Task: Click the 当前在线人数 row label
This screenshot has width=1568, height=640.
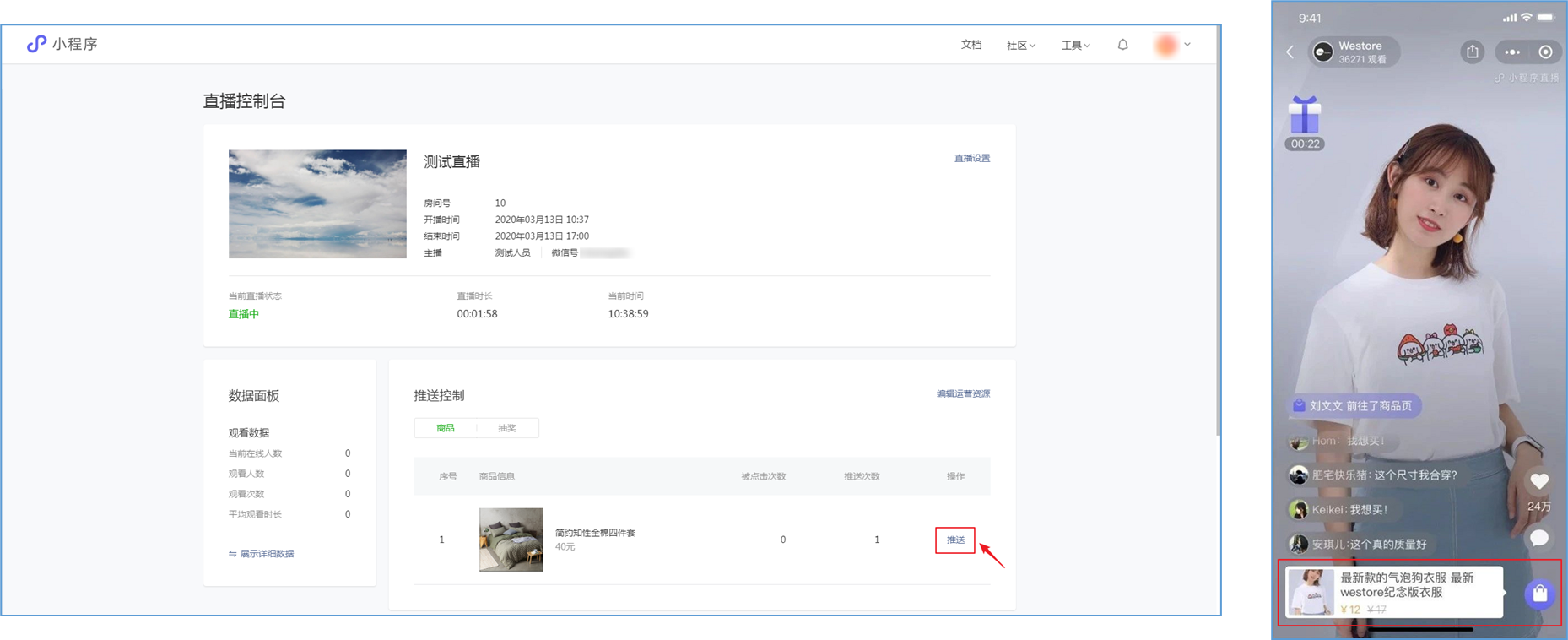Action: 255,453
